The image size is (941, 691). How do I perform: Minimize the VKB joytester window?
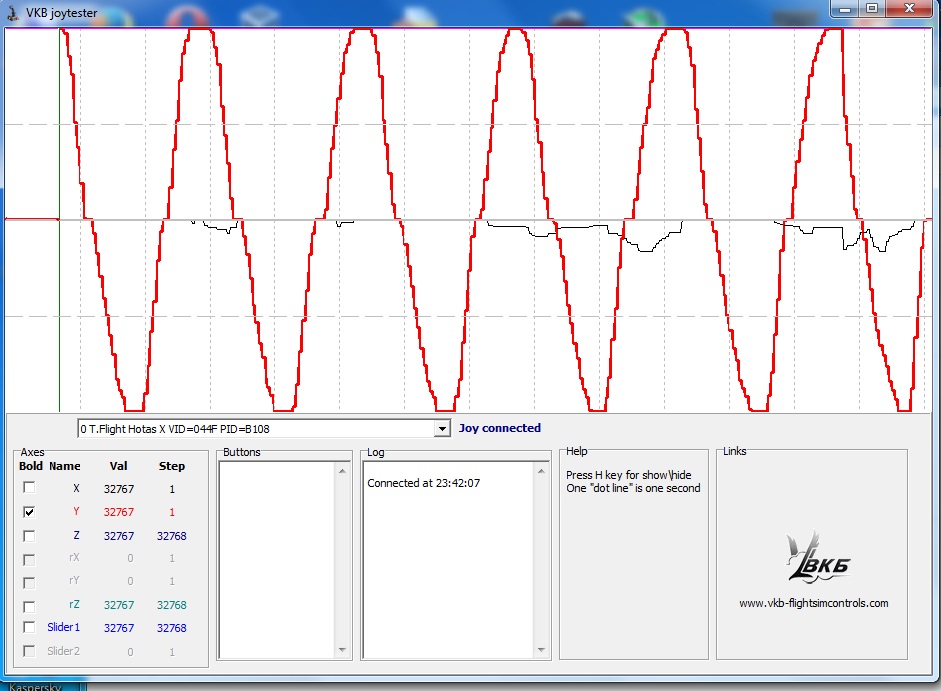coord(845,8)
